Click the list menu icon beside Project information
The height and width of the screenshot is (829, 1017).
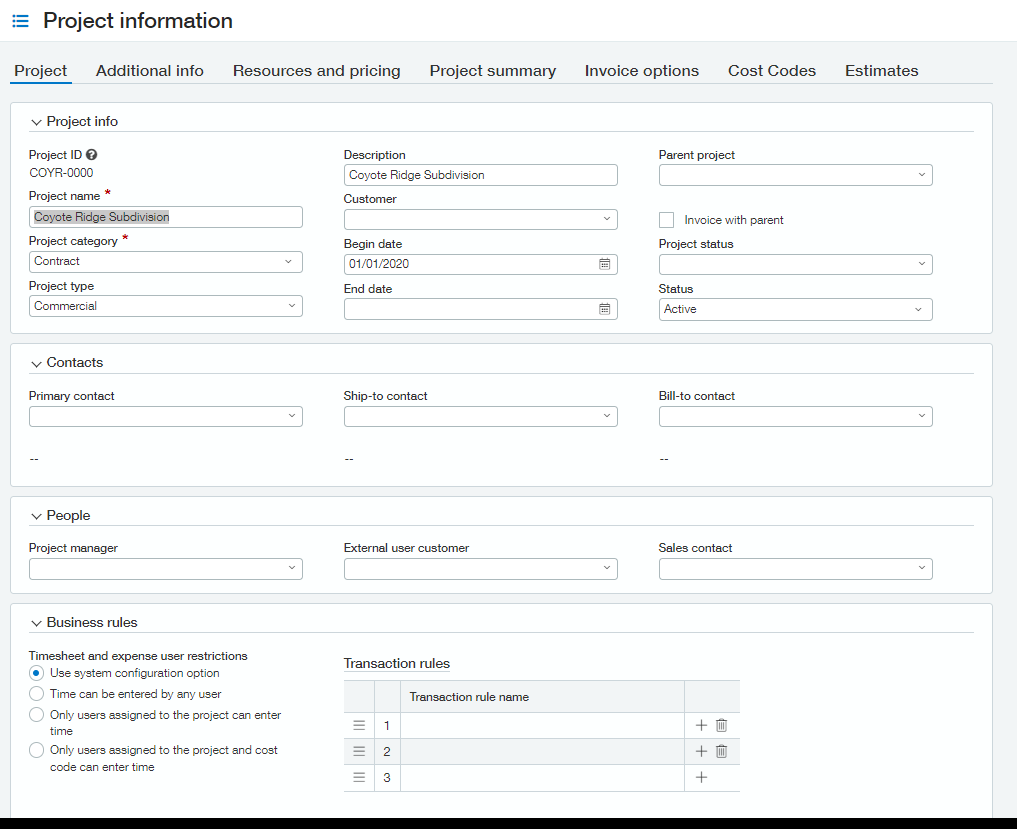(20, 20)
